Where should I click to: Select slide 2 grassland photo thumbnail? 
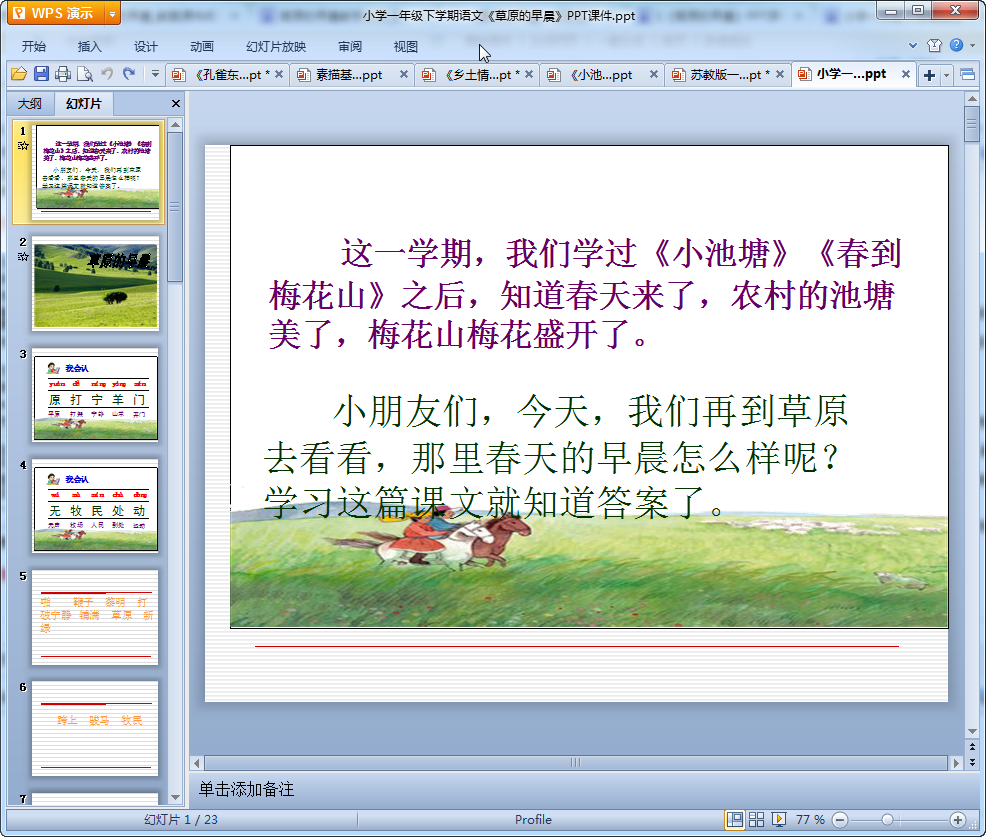[x=96, y=284]
